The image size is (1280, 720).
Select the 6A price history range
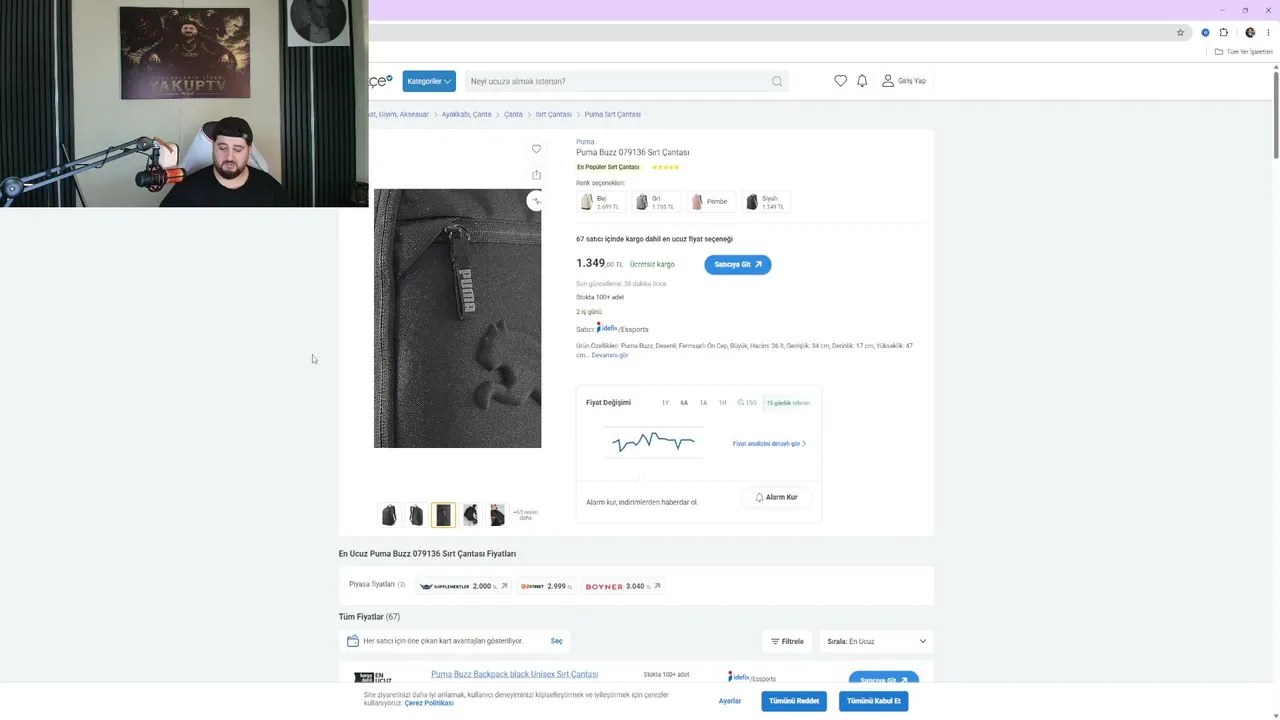(x=684, y=403)
